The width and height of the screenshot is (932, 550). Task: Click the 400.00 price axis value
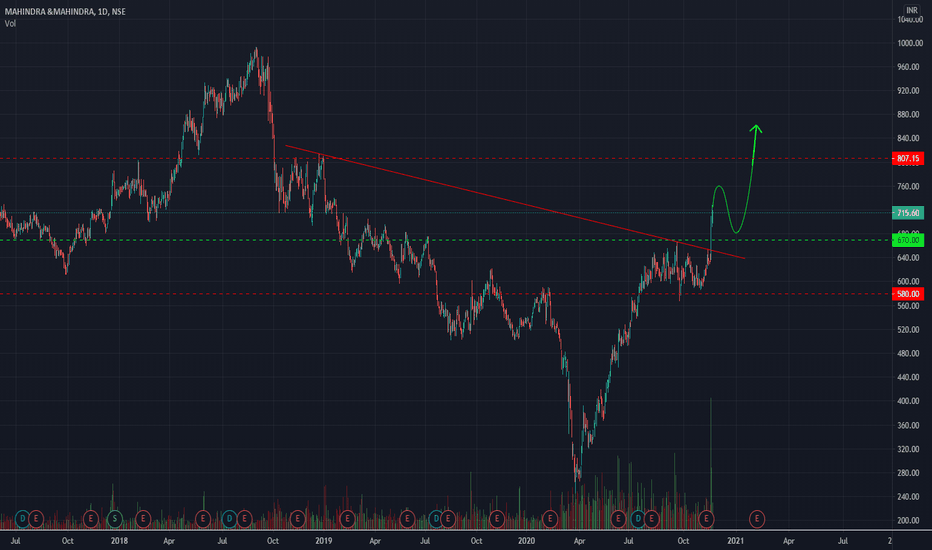[909, 401]
